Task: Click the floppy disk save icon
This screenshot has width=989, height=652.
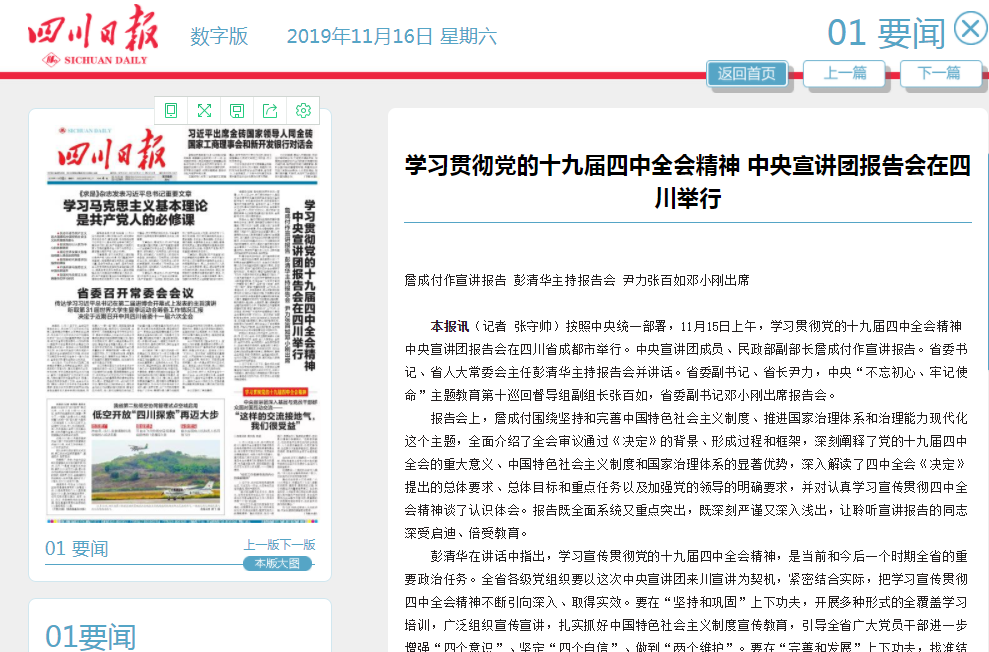Action: [237, 111]
